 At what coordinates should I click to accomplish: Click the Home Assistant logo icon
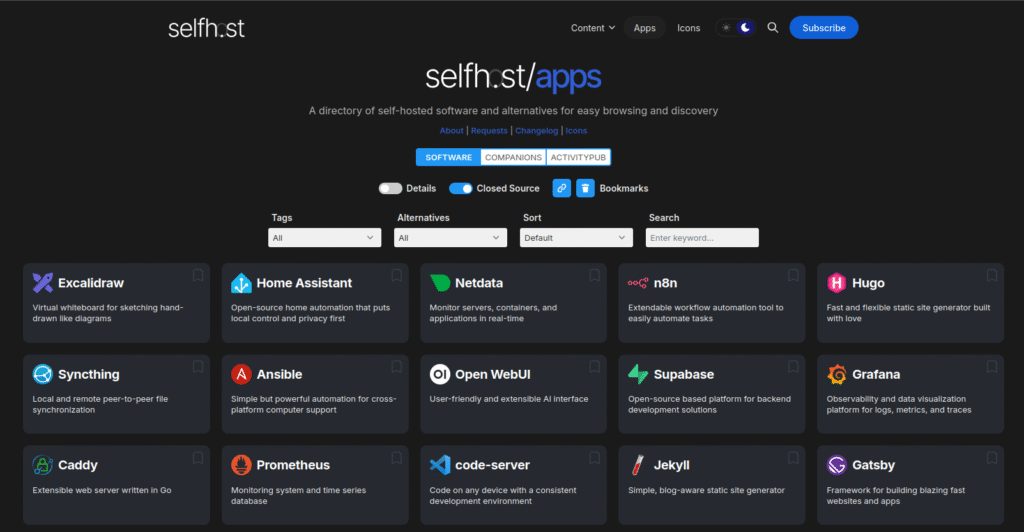click(241, 283)
